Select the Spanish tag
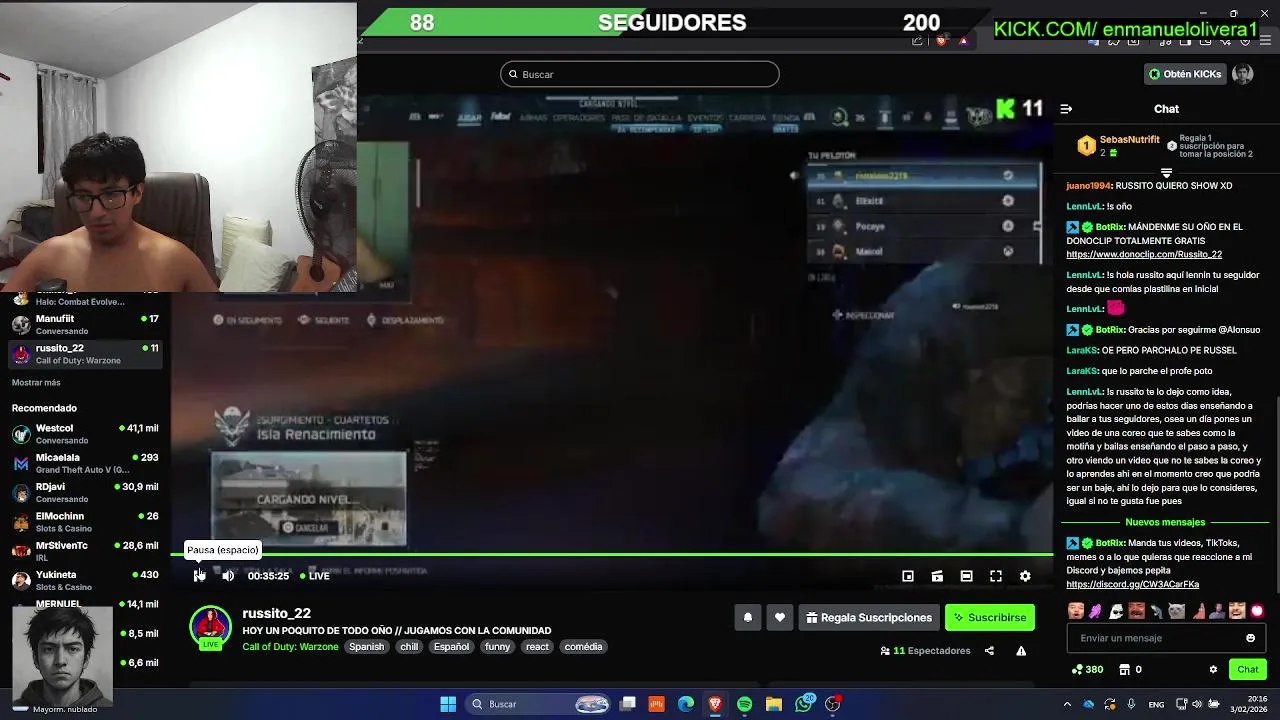The height and width of the screenshot is (720, 1280). click(366, 647)
